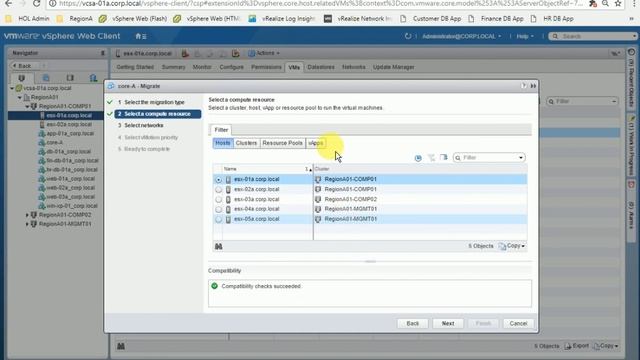This screenshot has width=640, height=360.
Task: Open vRealize Log Insight bookmark
Action: click(282, 19)
